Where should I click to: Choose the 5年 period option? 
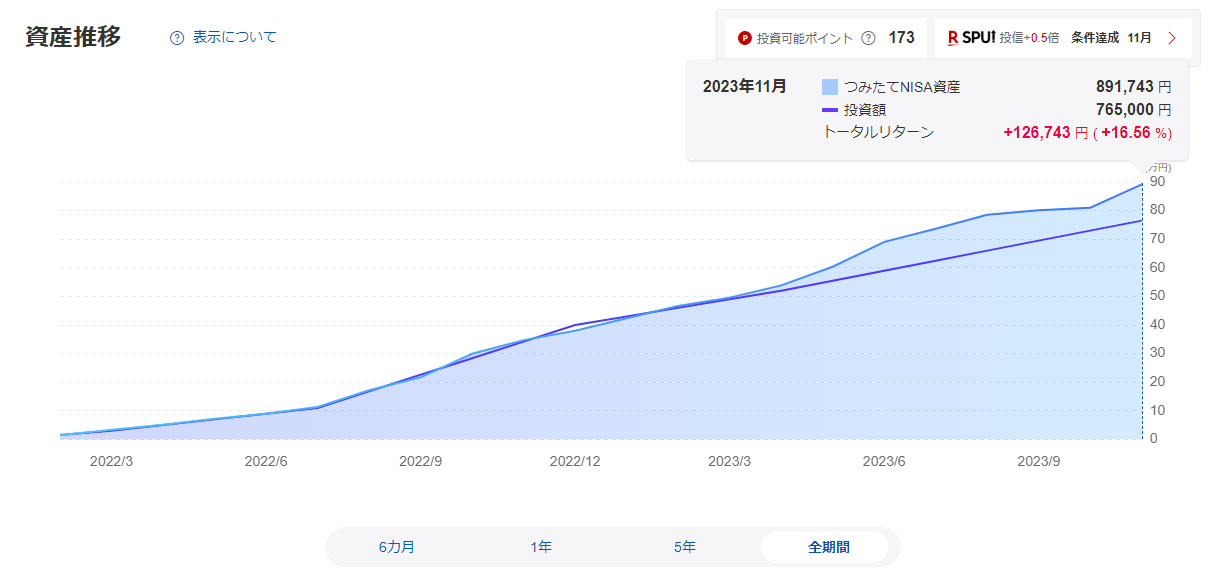pos(685,547)
